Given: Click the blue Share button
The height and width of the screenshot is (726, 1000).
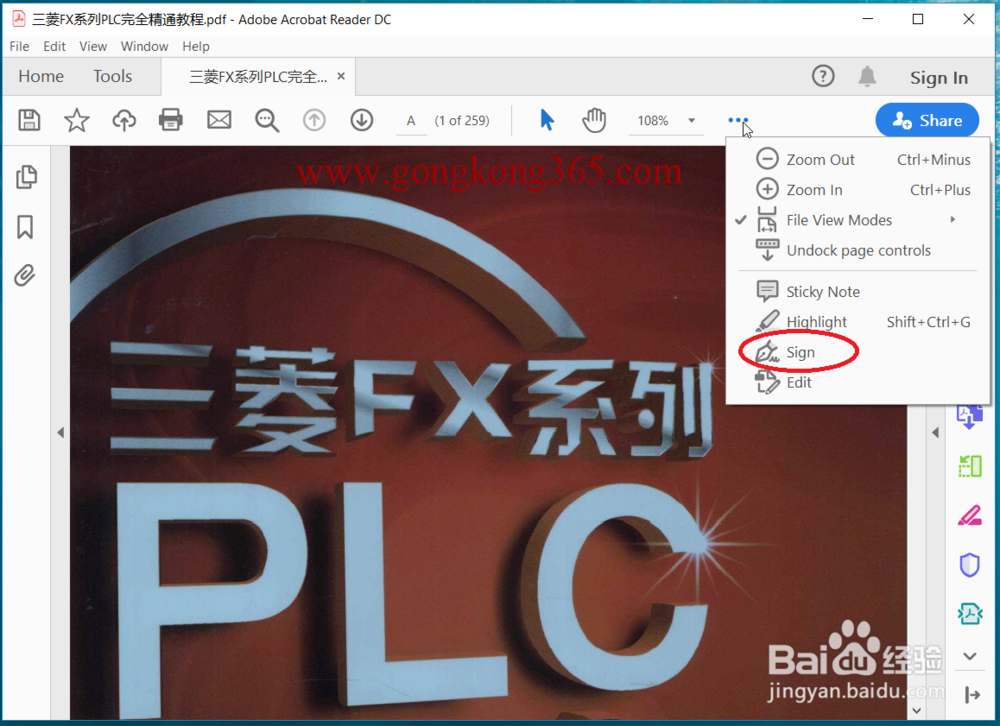Looking at the screenshot, I should tap(927, 120).
